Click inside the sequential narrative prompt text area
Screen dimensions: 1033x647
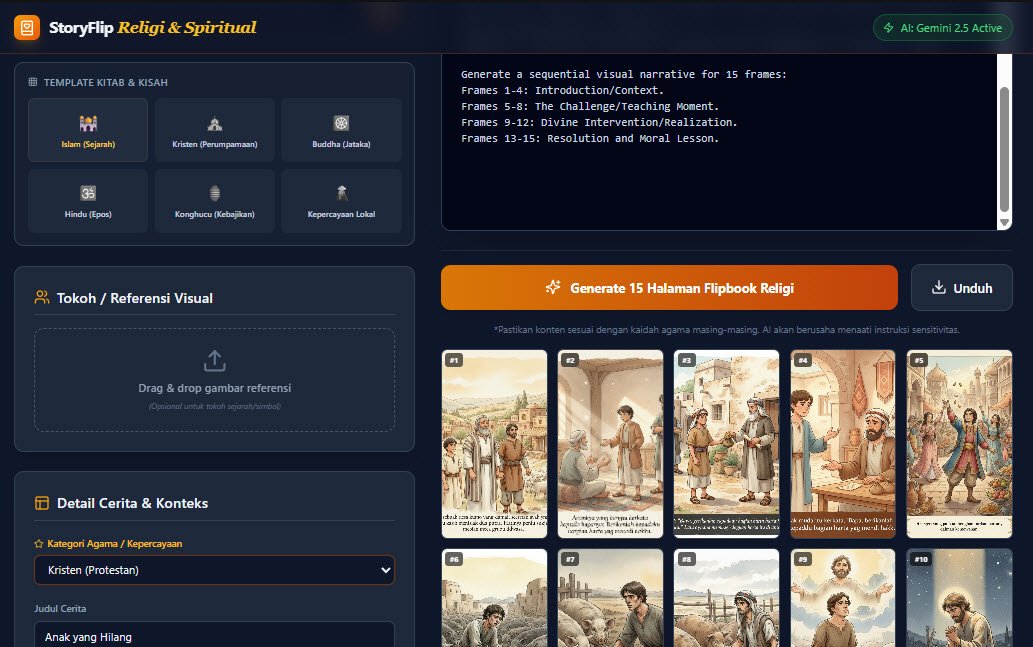[719, 142]
